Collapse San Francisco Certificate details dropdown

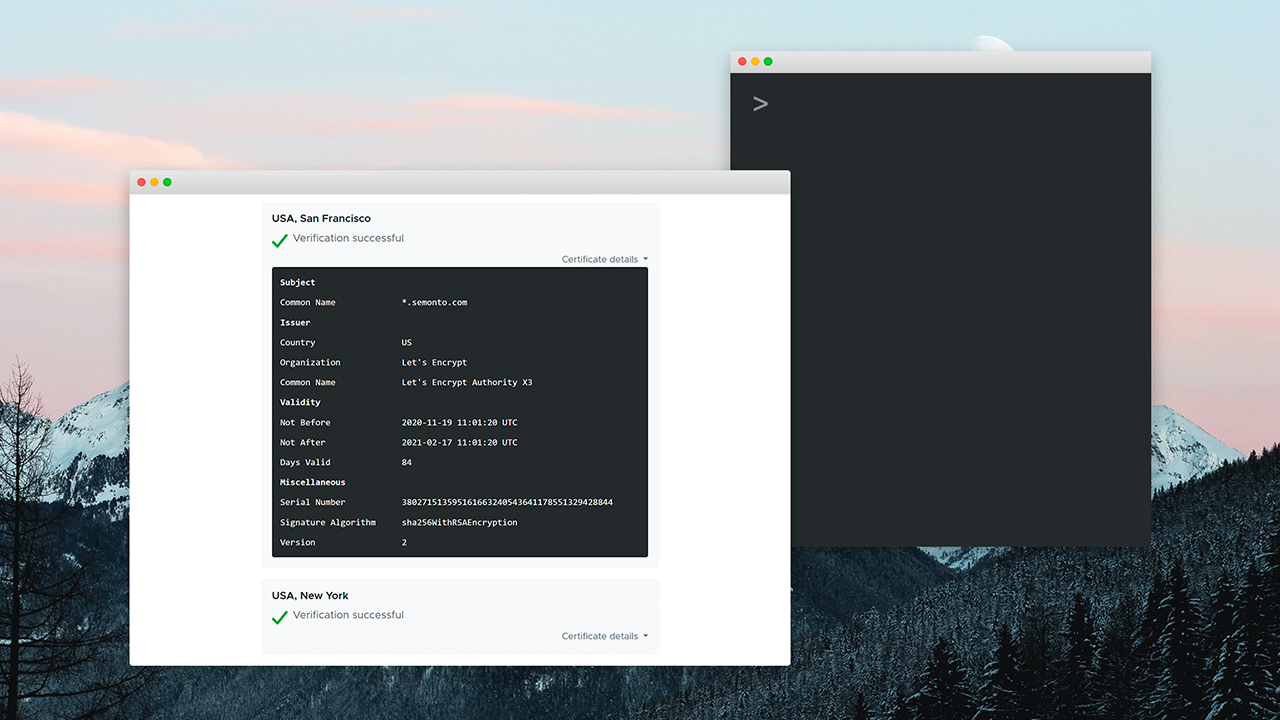(604, 259)
